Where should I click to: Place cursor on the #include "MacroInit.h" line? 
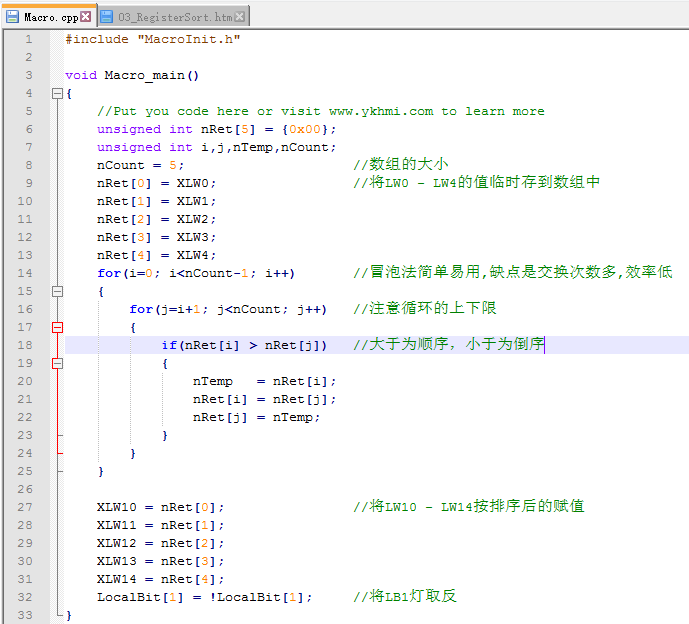click(x=152, y=39)
